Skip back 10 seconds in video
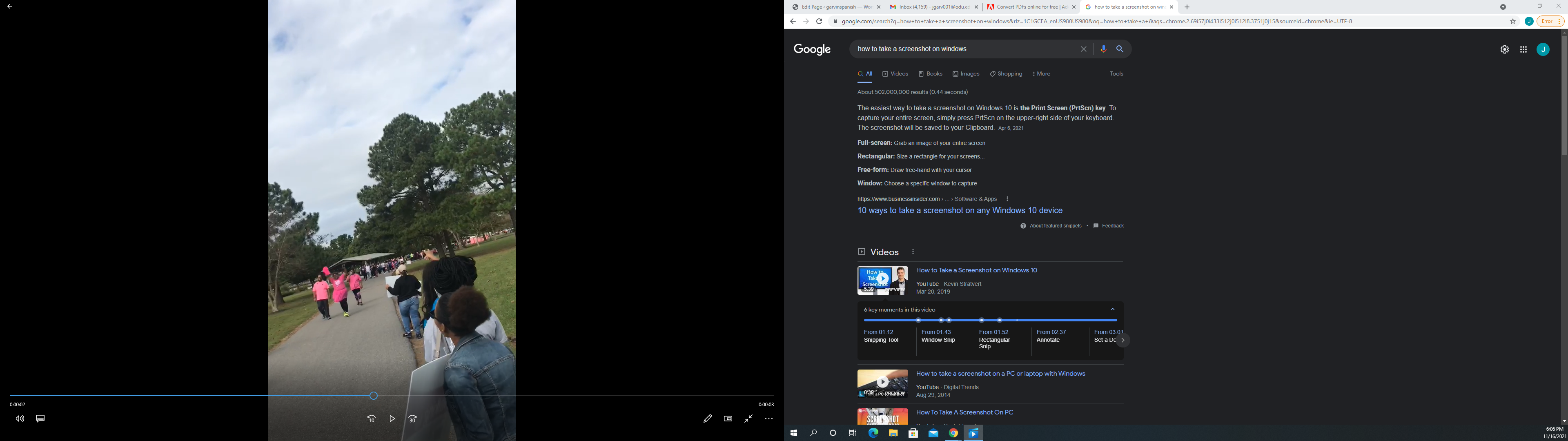 click(371, 419)
